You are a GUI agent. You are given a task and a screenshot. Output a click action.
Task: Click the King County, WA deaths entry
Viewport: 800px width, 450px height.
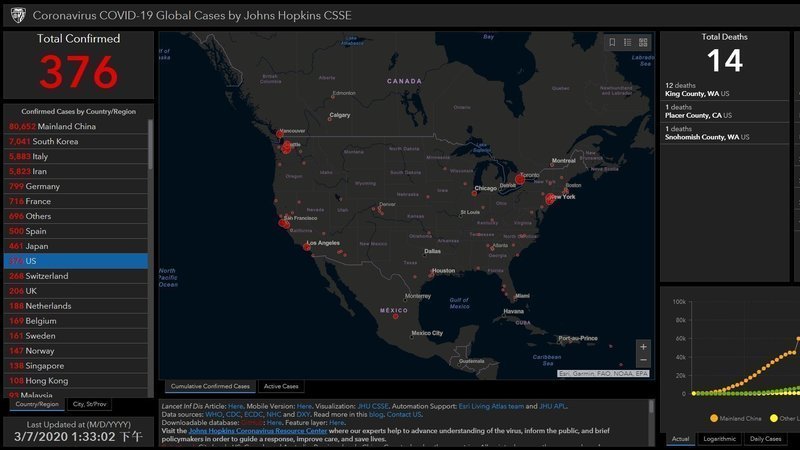tap(724, 90)
